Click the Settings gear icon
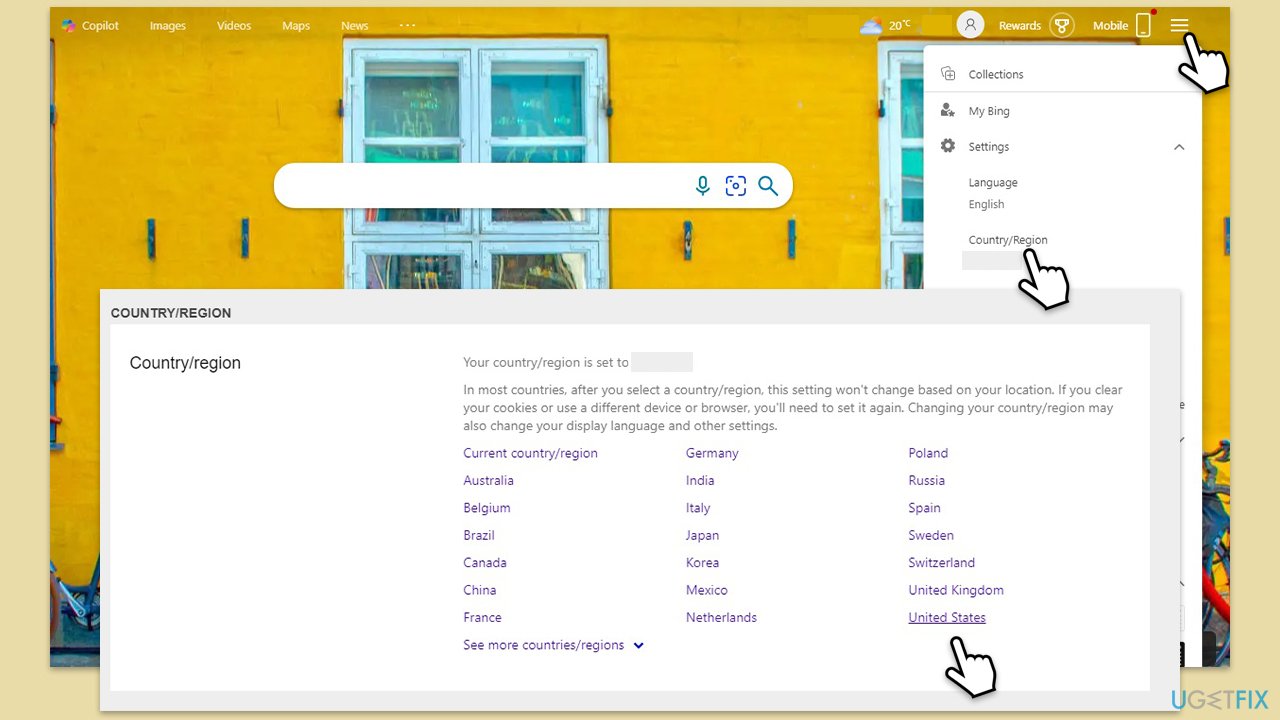The image size is (1280, 720). pos(948,146)
